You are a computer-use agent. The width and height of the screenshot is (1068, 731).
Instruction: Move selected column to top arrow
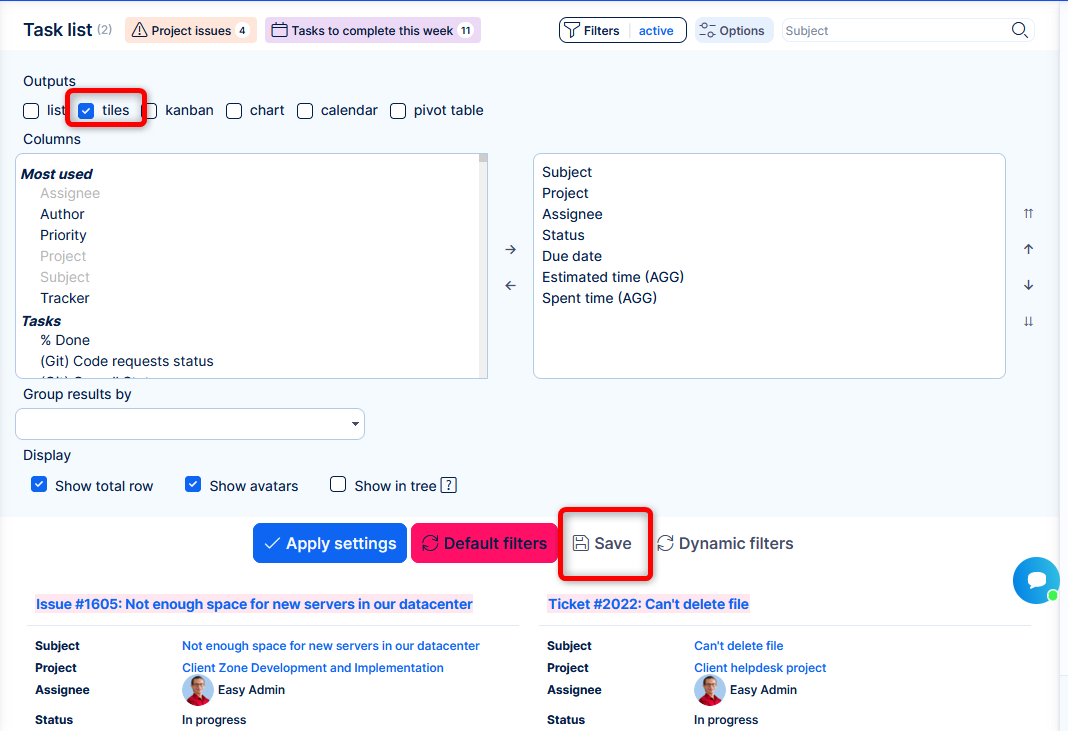[1028, 213]
